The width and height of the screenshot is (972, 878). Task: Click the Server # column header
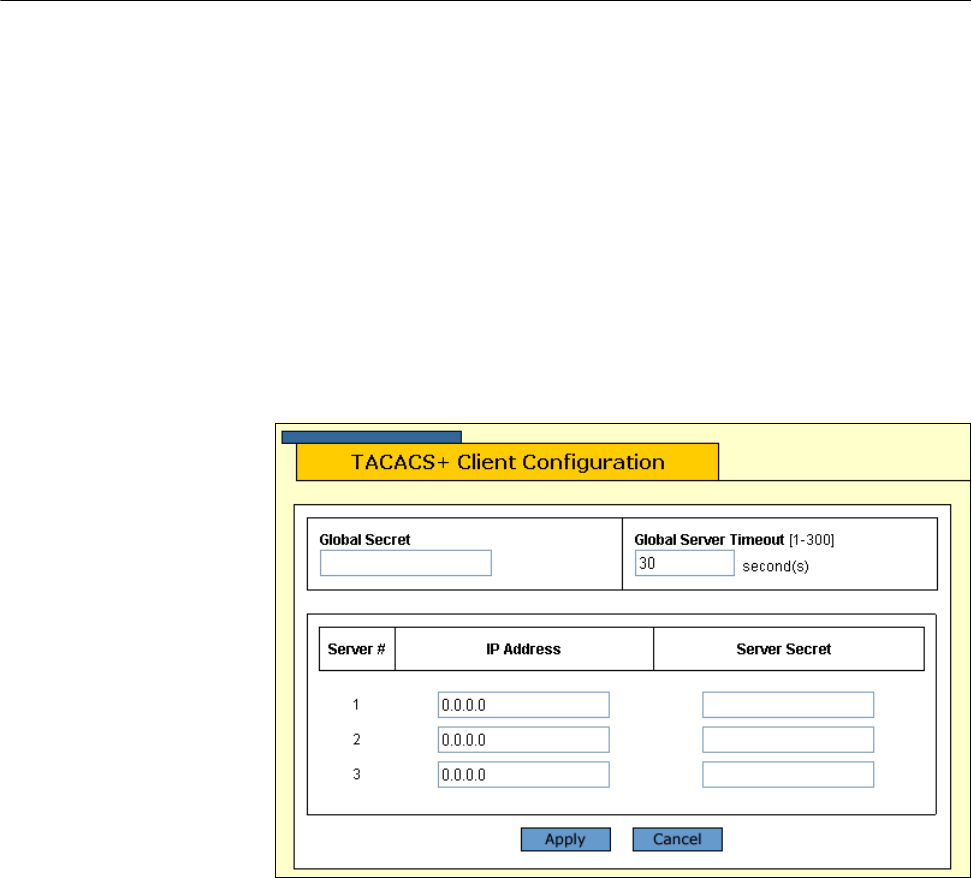point(357,649)
